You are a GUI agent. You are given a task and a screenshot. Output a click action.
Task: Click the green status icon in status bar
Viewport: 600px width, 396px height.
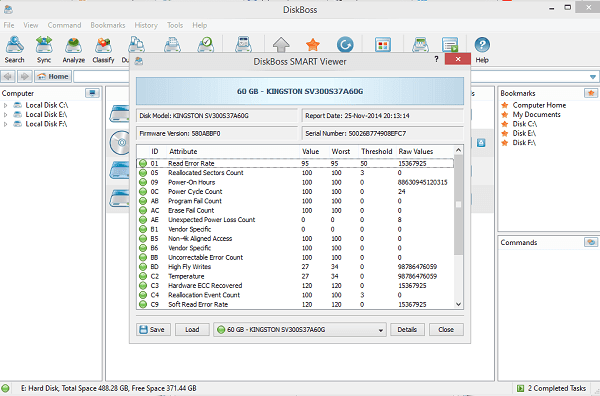pyautogui.click(x=5, y=388)
